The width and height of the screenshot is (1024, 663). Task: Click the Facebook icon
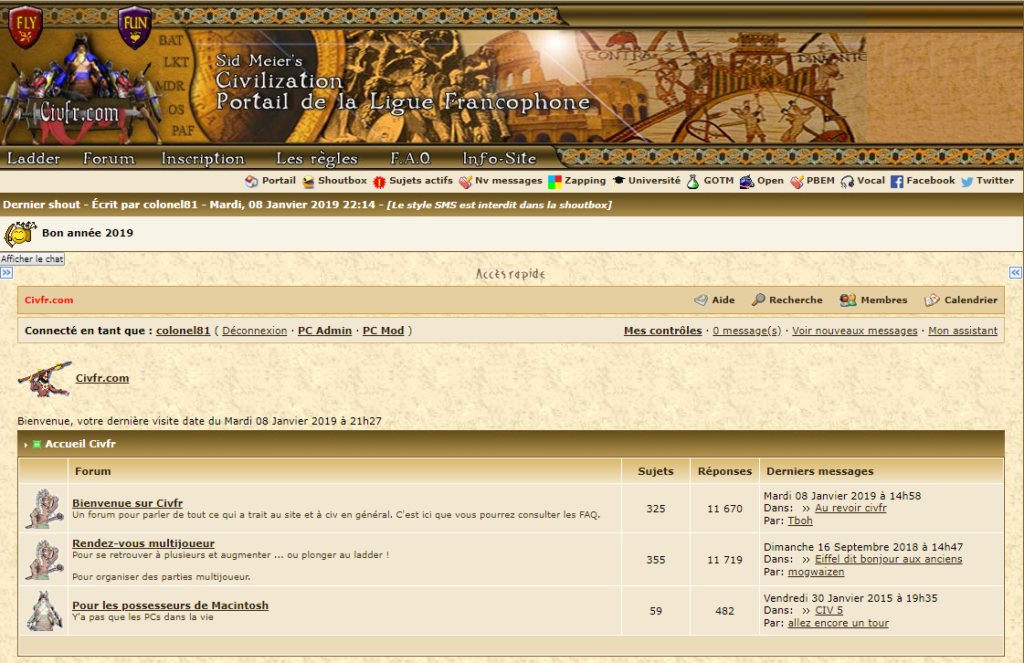[x=897, y=182]
